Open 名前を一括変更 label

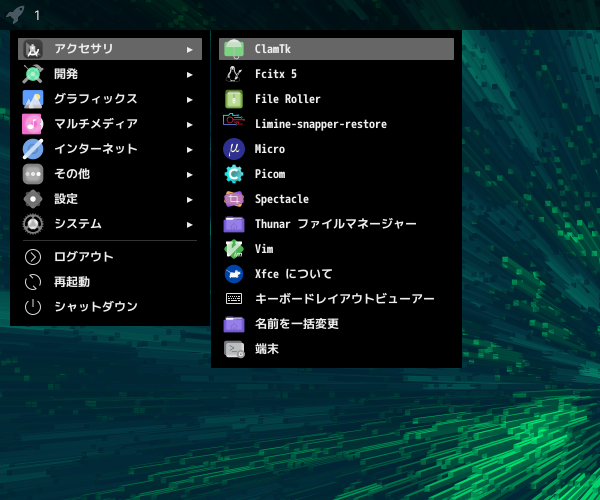point(297,324)
